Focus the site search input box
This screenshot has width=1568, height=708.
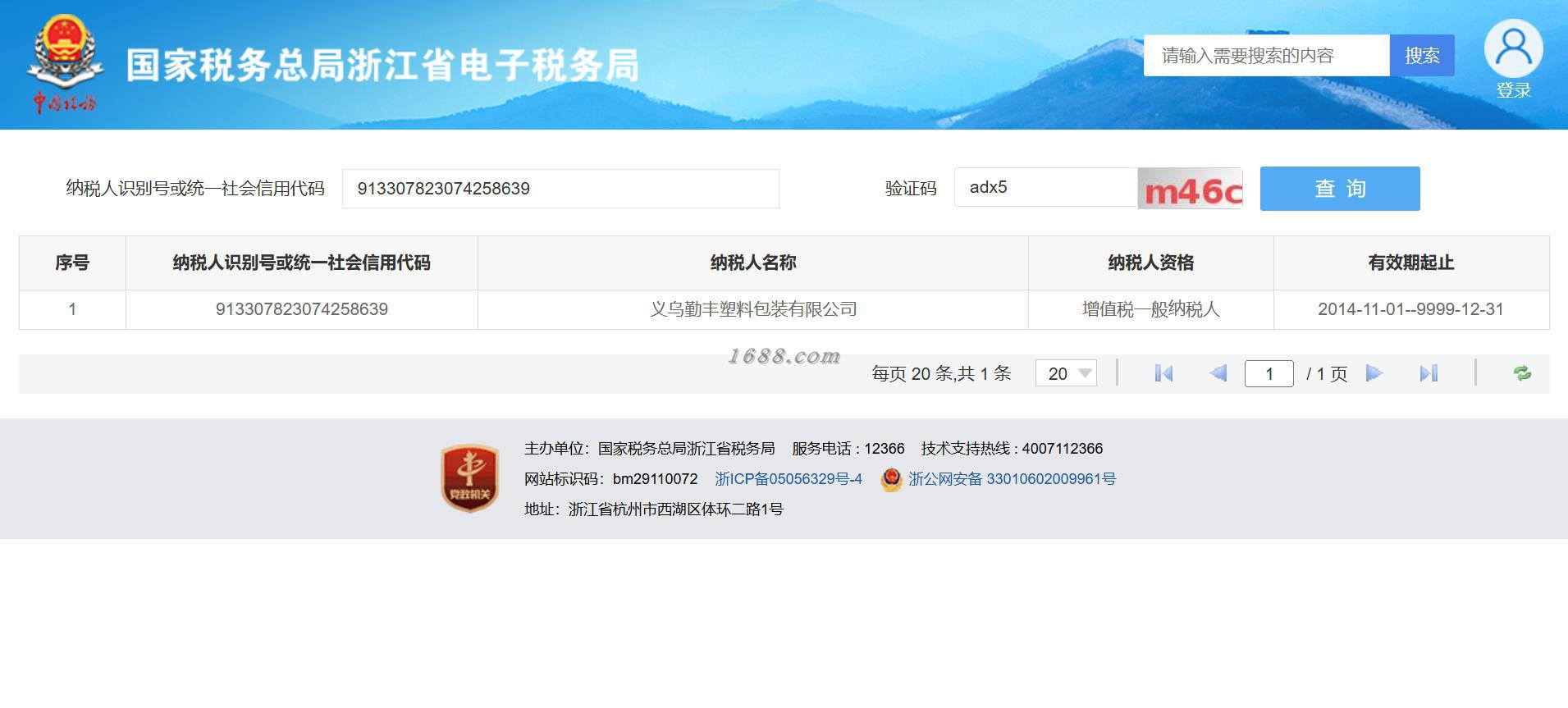click(1267, 55)
